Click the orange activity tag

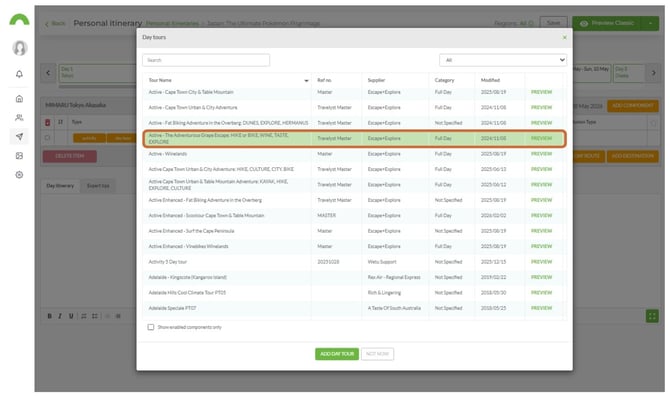pyautogui.click(x=89, y=138)
